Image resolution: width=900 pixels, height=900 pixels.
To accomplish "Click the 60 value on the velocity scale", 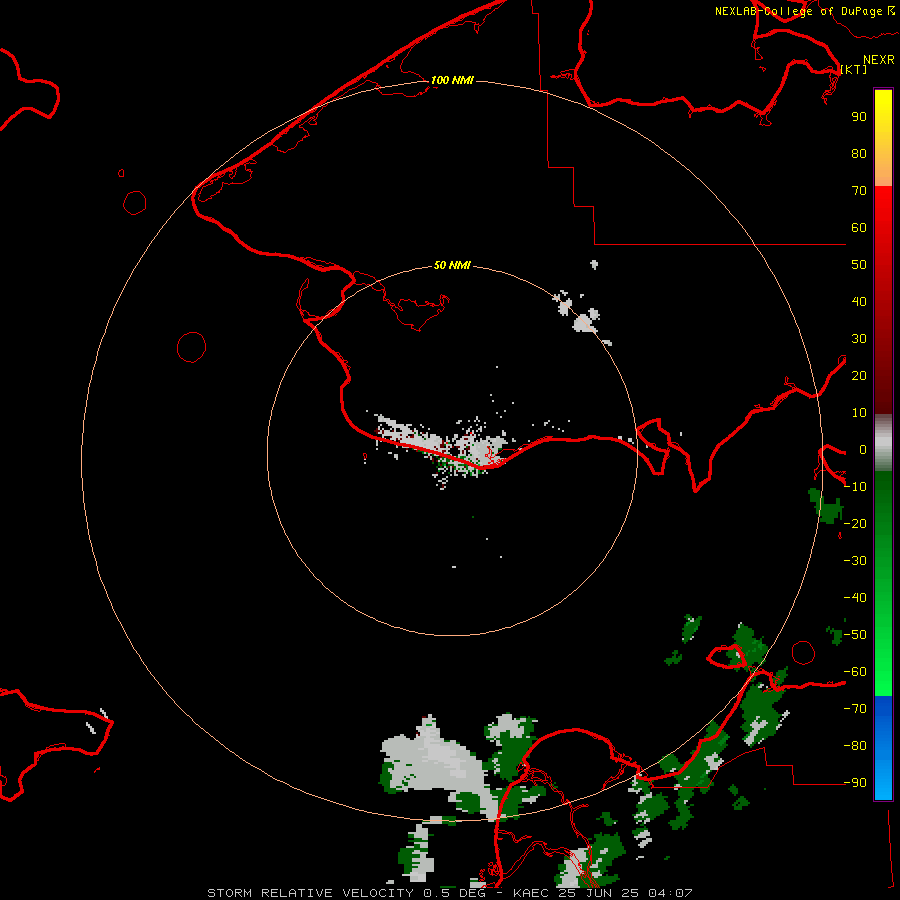I will click(859, 227).
